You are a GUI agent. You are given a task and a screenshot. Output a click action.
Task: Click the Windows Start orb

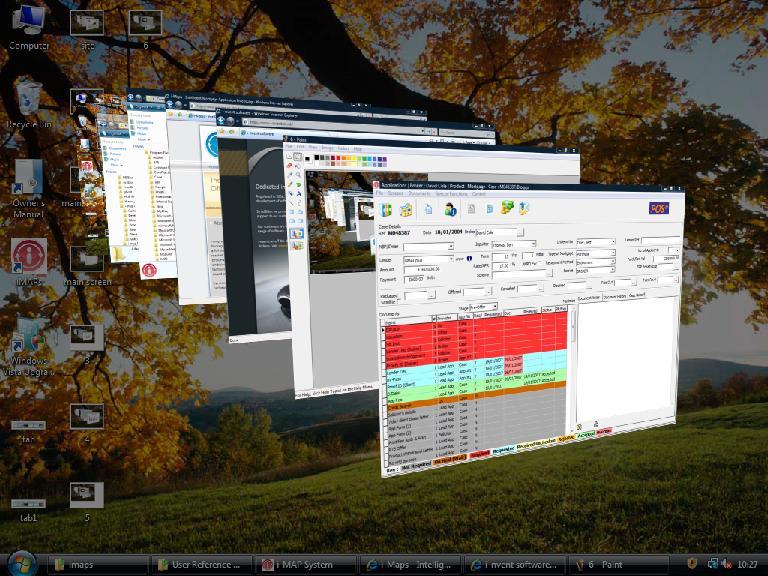pyautogui.click(x=22, y=564)
